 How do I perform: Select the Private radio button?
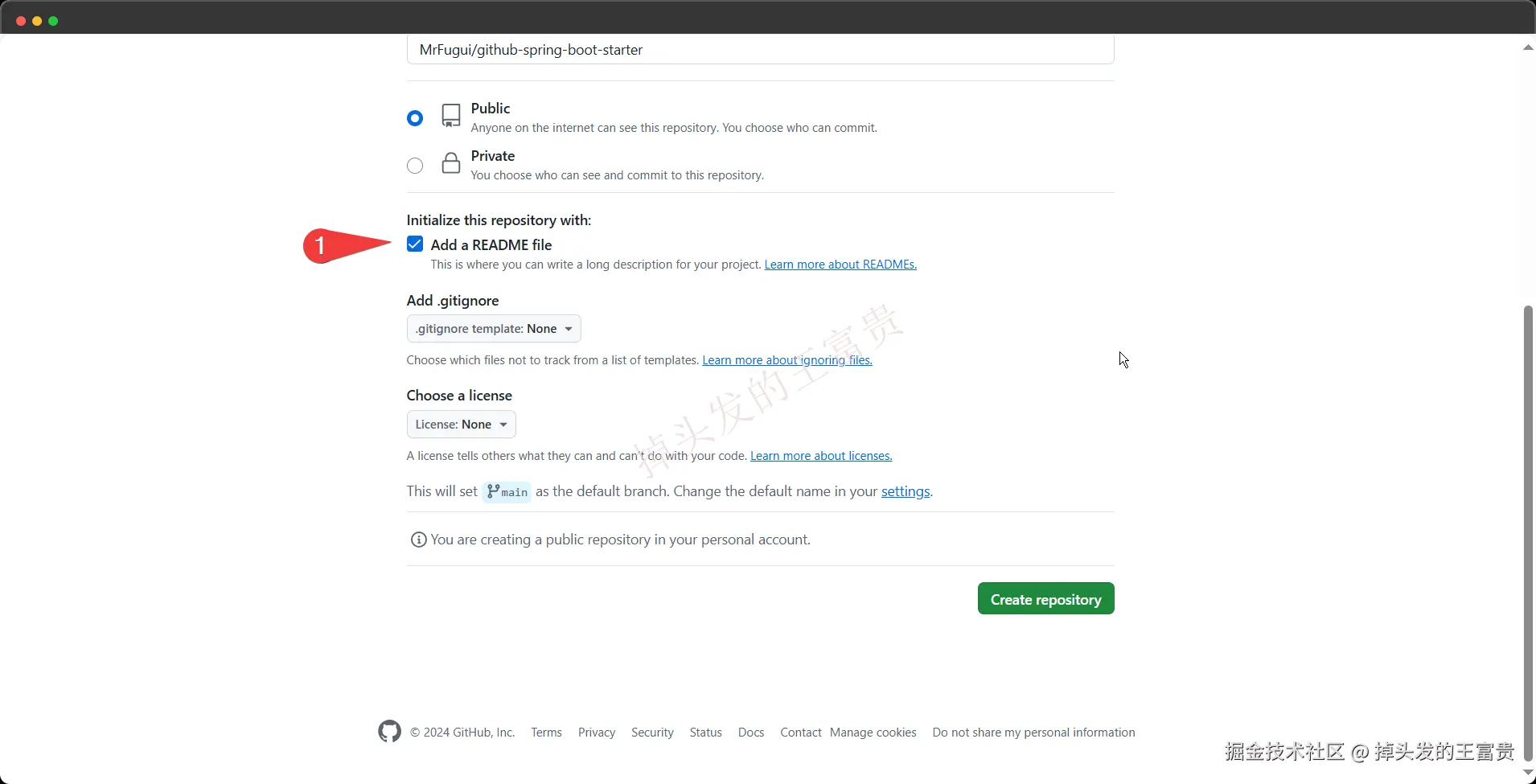[415, 166]
